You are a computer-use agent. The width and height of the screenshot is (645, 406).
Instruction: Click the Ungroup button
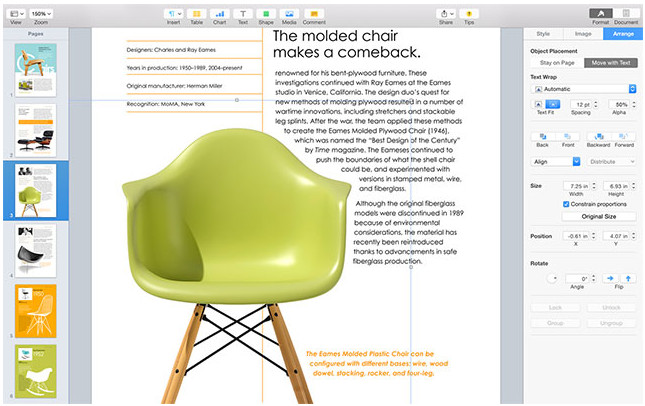pos(611,323)
